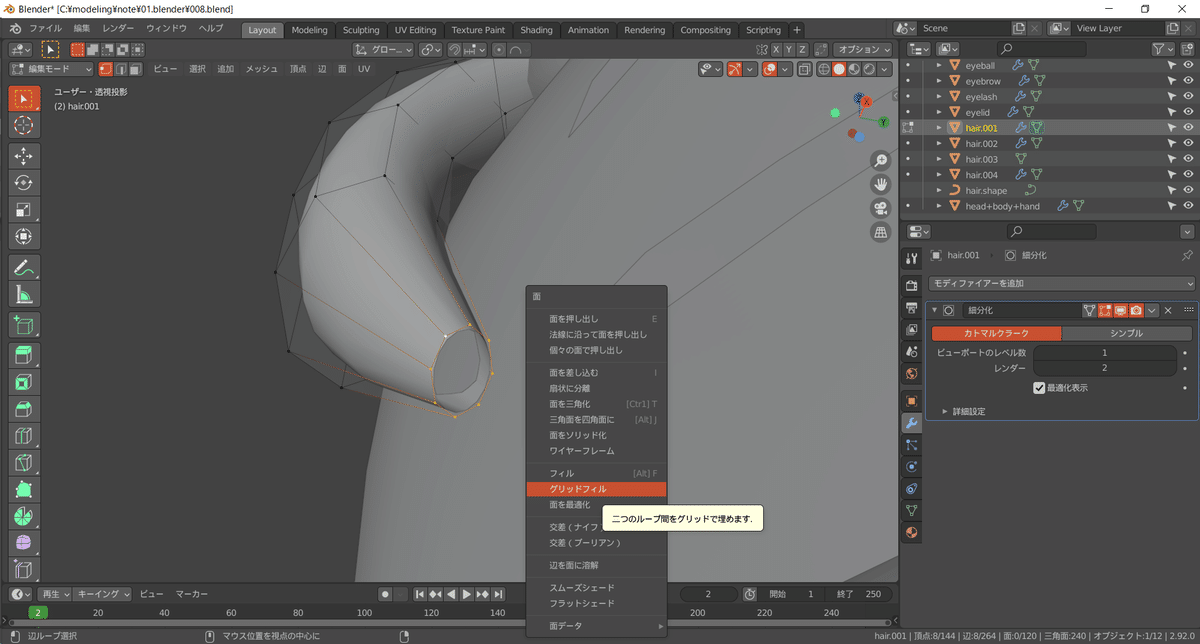1200x644 pixels.
Task: Open the Object properties tab icon
Action: pyautogui.click(x=911, y=401)
